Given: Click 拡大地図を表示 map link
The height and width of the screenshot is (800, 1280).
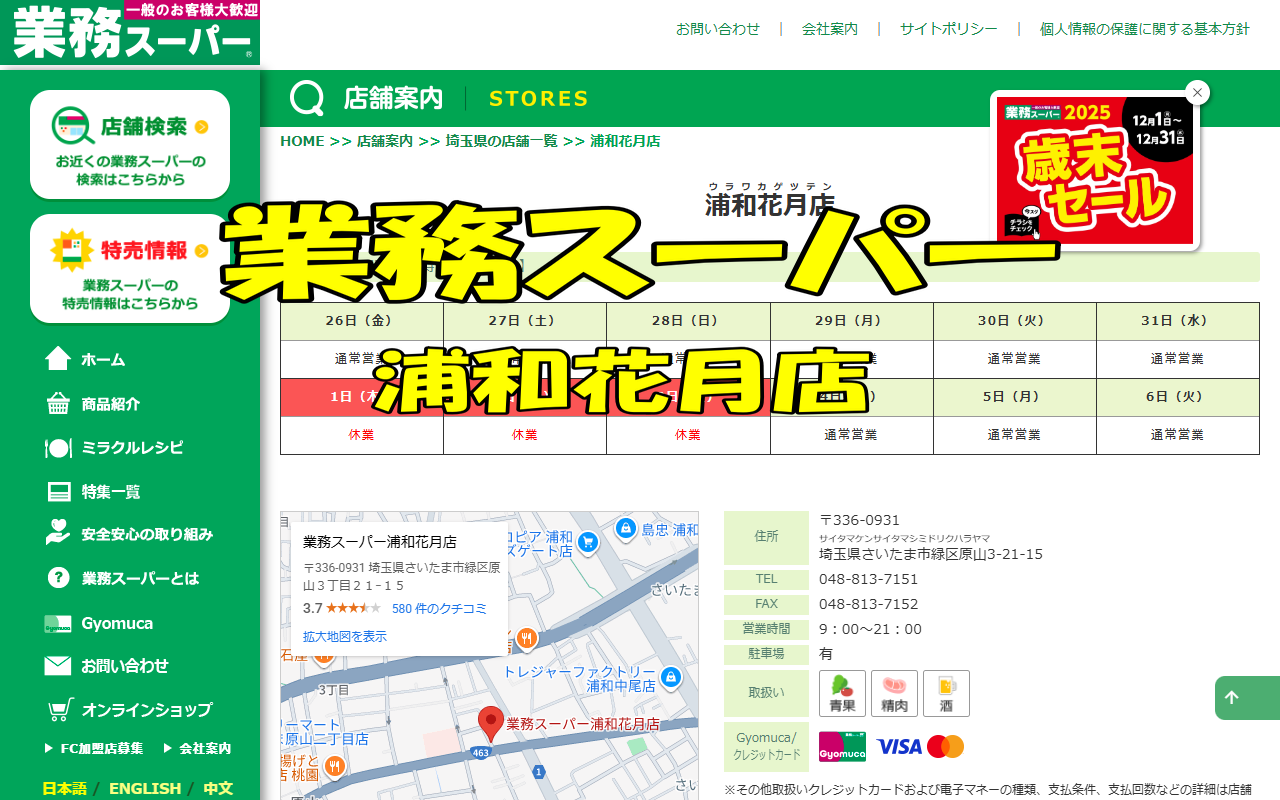Looking at the screenshot, I should (x=345, y=636).
